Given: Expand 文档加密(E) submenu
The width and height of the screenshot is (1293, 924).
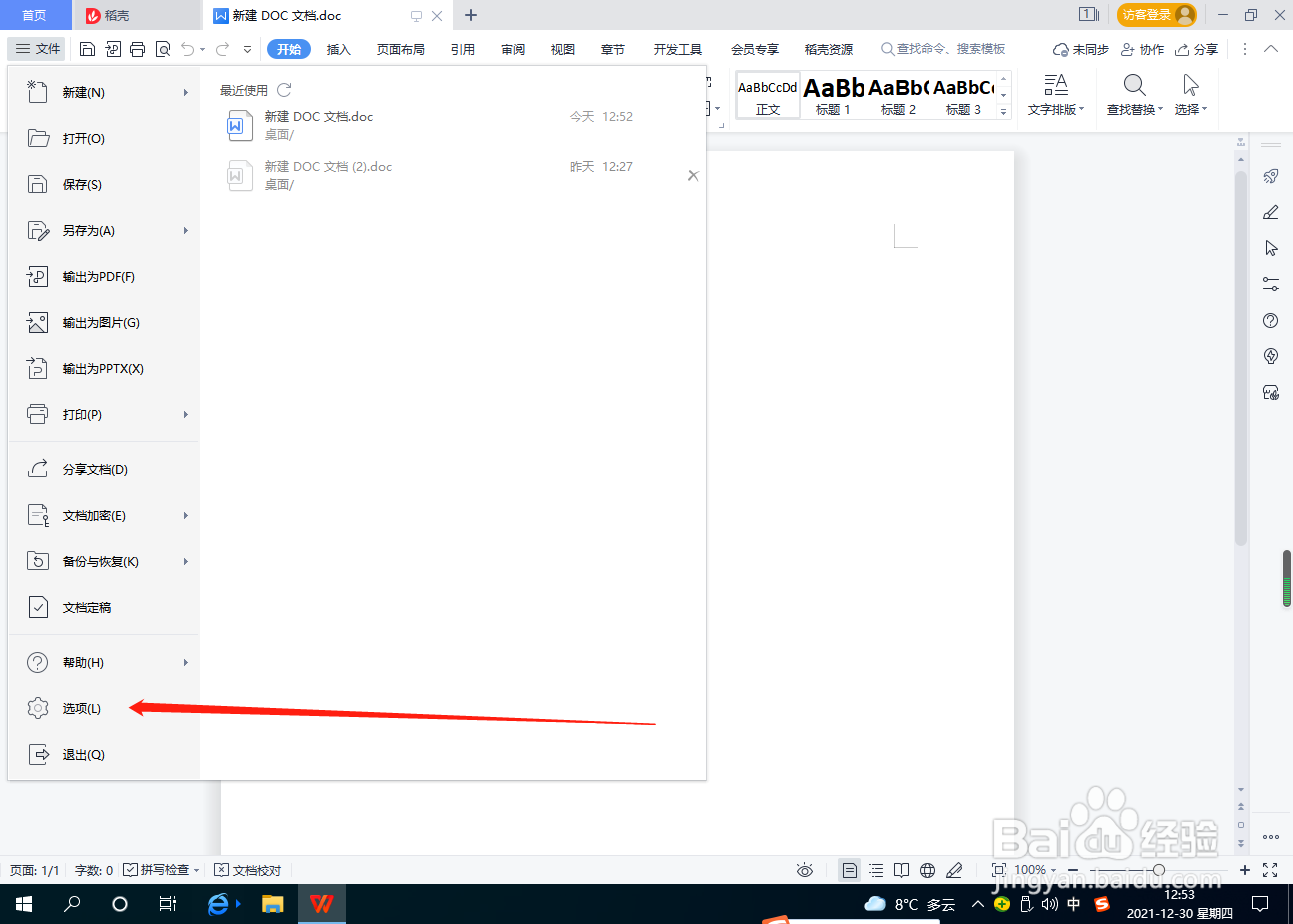Looking at the screenshot, I should pos(104,516).
